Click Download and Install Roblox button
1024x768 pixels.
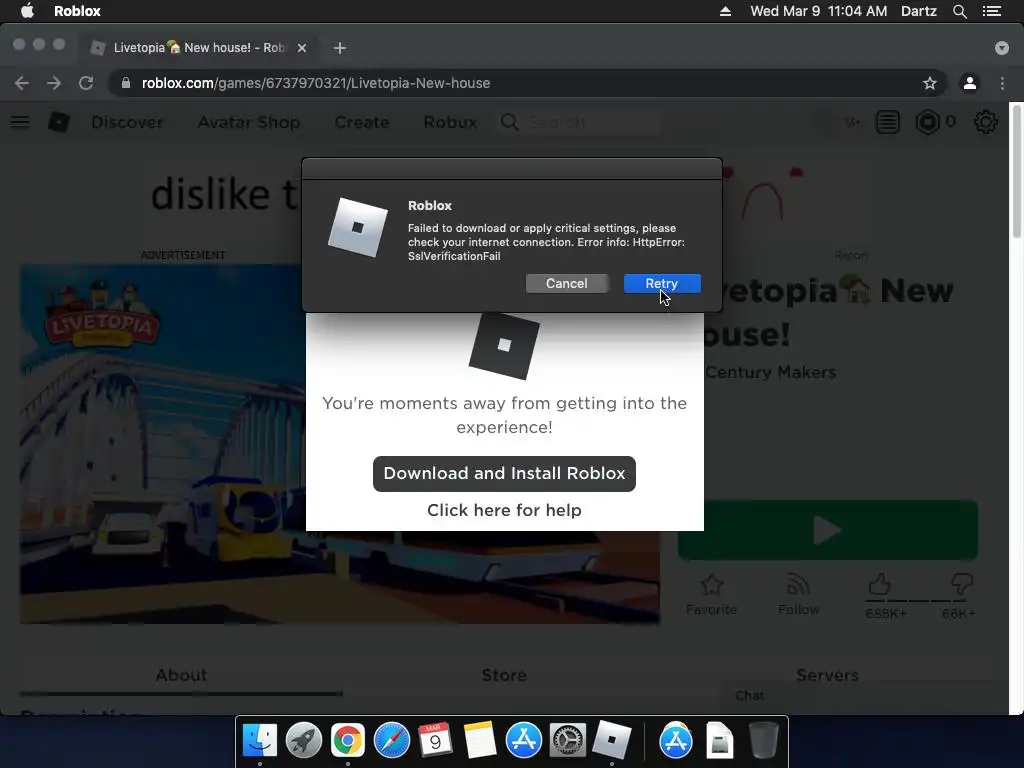click(x=504, y=473)
